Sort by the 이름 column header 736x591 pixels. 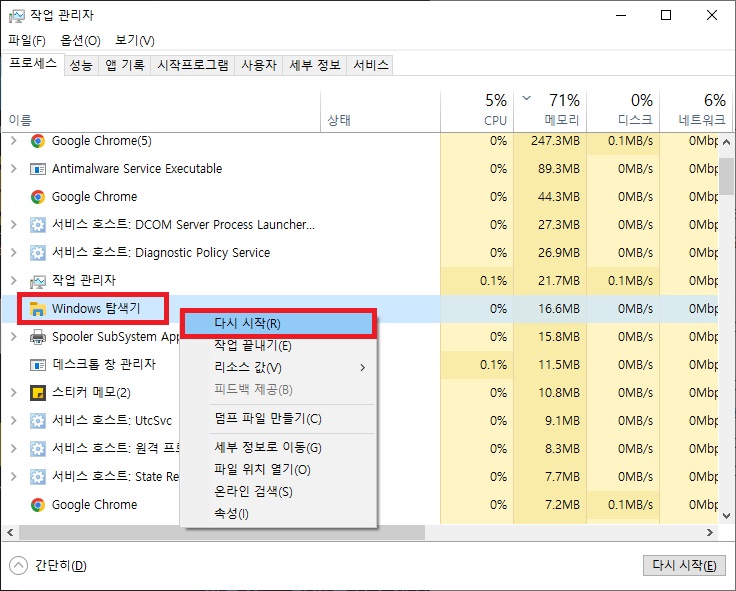[161, 111]
